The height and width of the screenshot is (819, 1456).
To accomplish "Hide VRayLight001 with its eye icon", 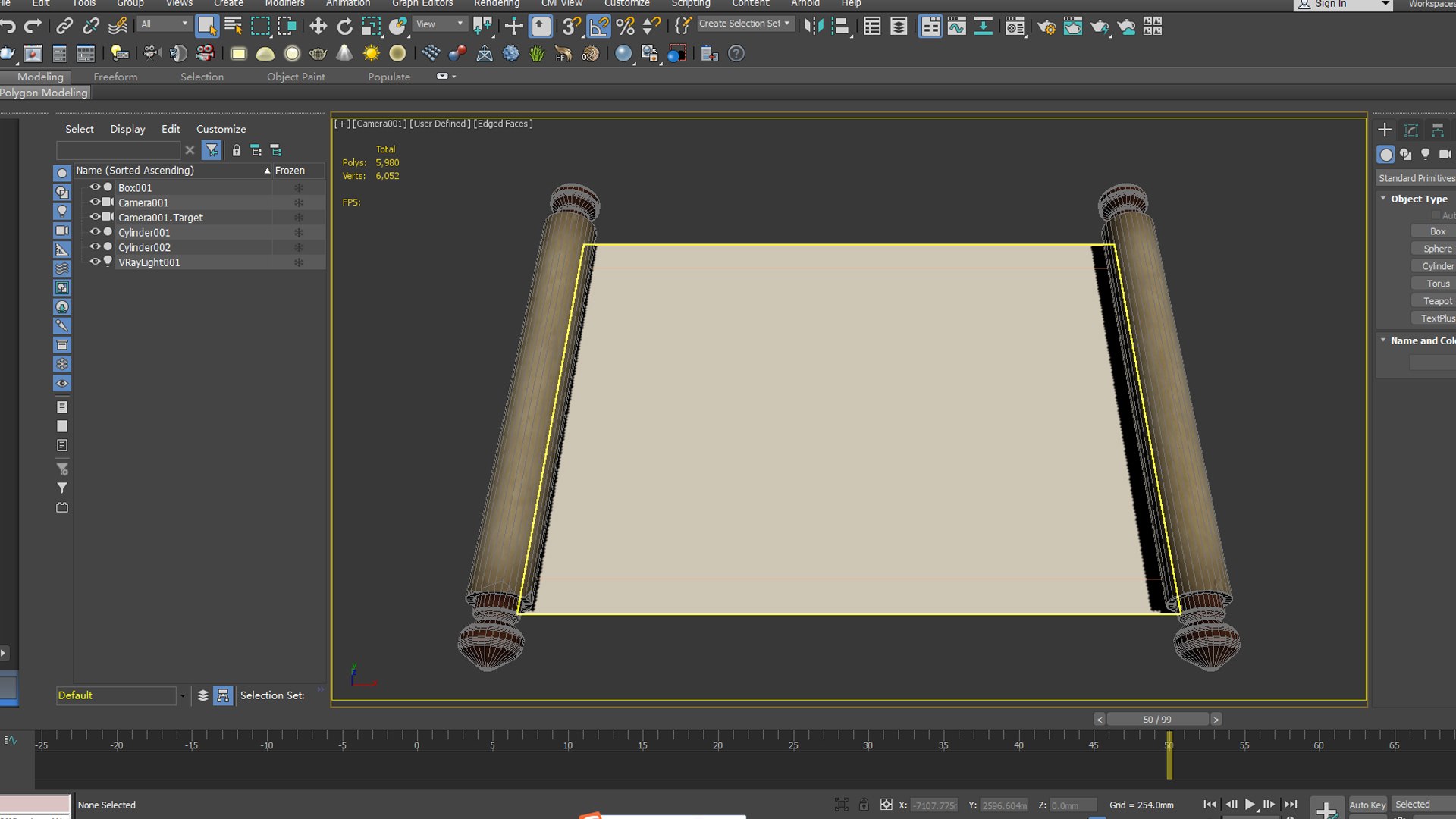I will coord(95,262).
